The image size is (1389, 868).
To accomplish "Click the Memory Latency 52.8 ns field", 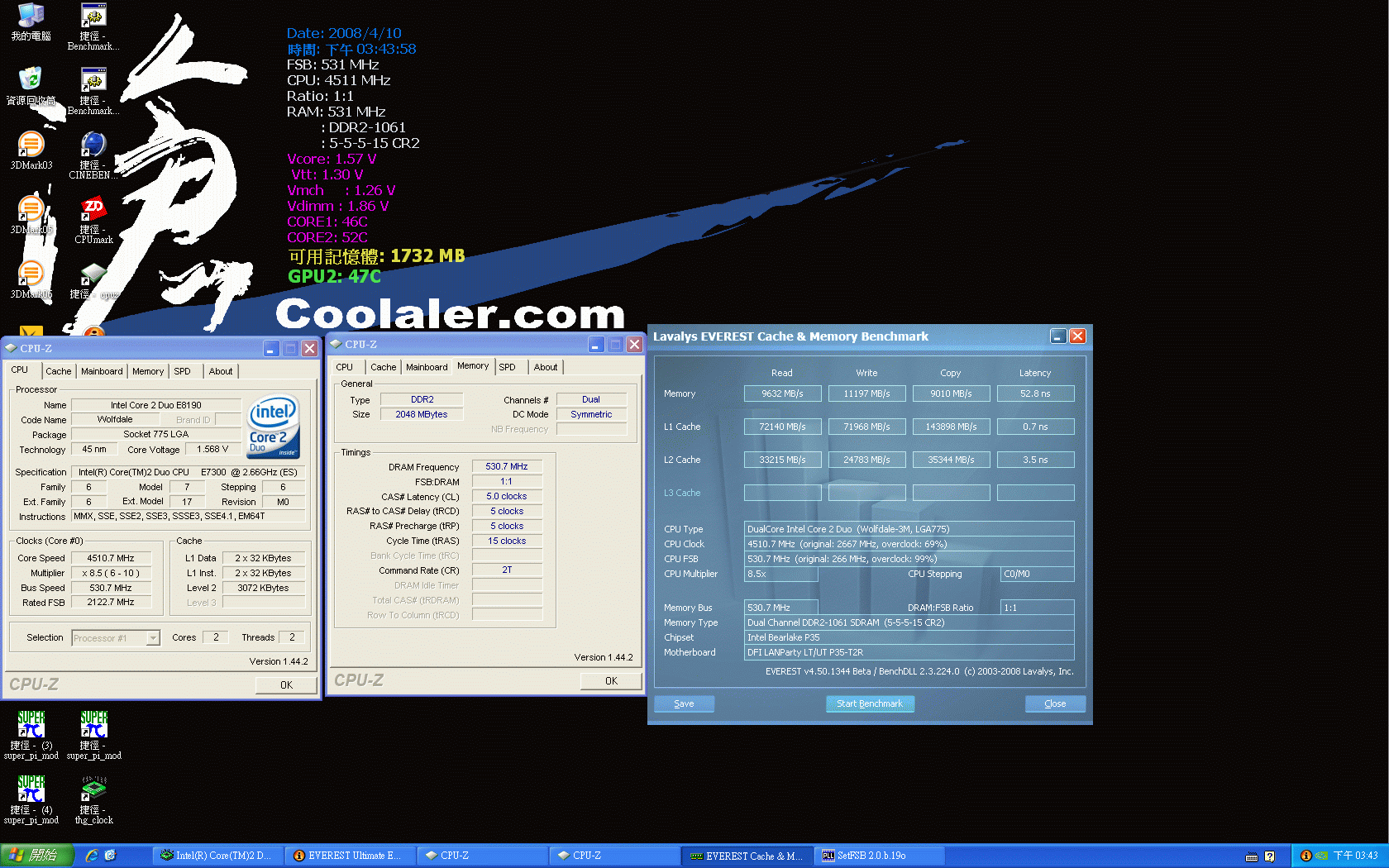I will (1035, 393).
